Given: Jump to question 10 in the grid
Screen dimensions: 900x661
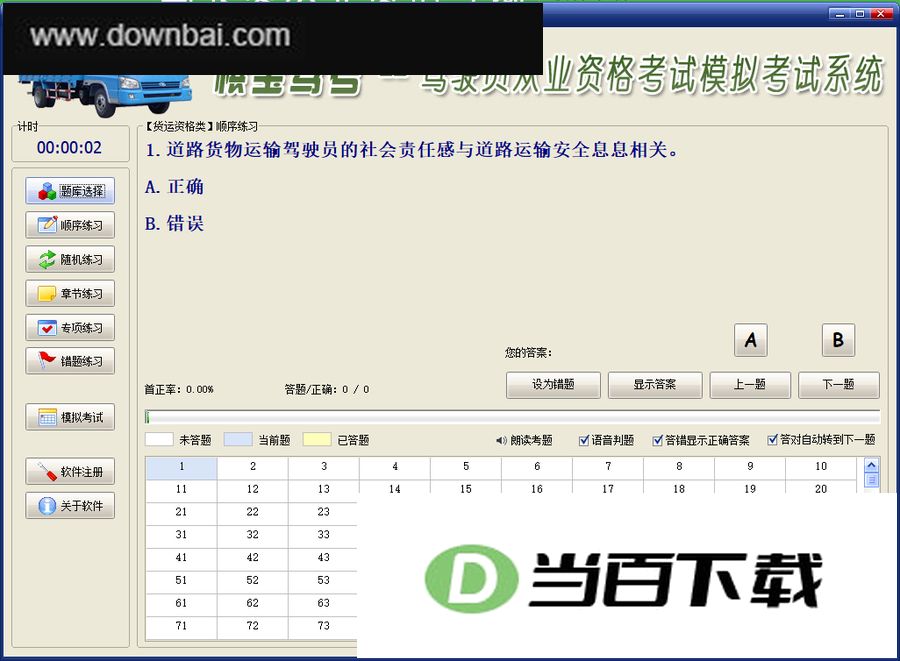Looking at the screenshot, I should coord(821,467).
